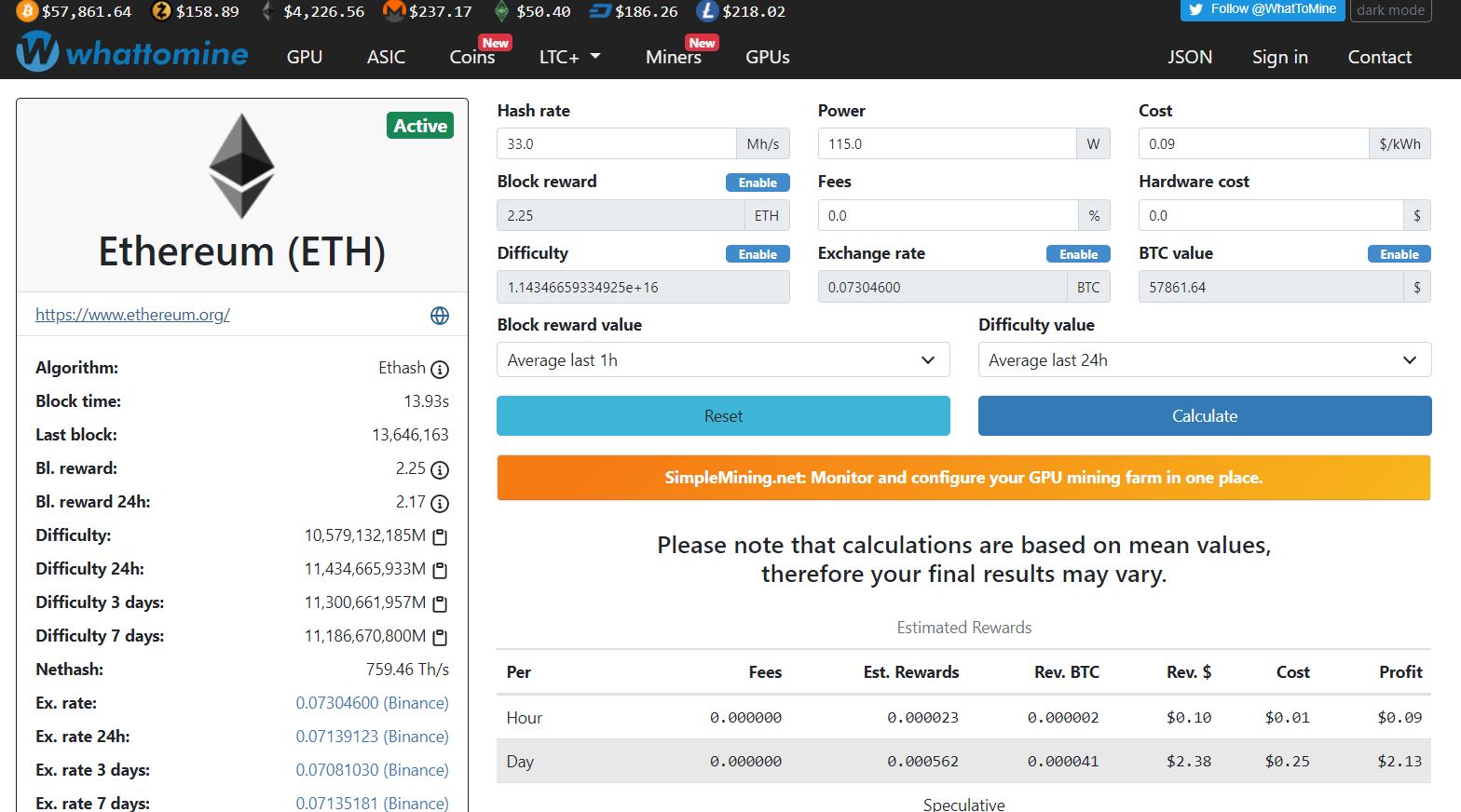Click the Zcash price ticker icon
Screen dimensions: 1461x812
click(162, 11)
